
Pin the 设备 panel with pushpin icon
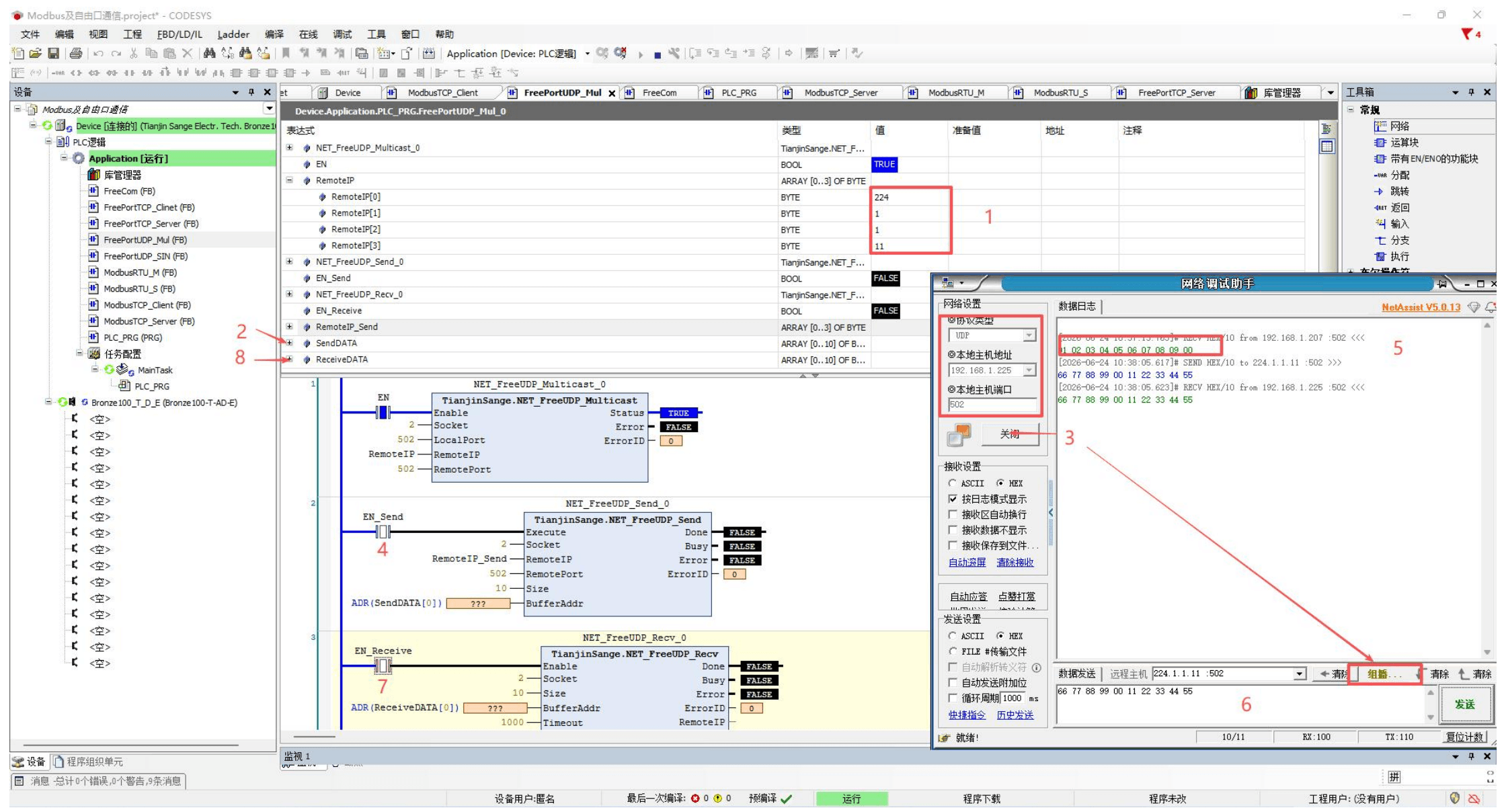(x=251, y=92)
